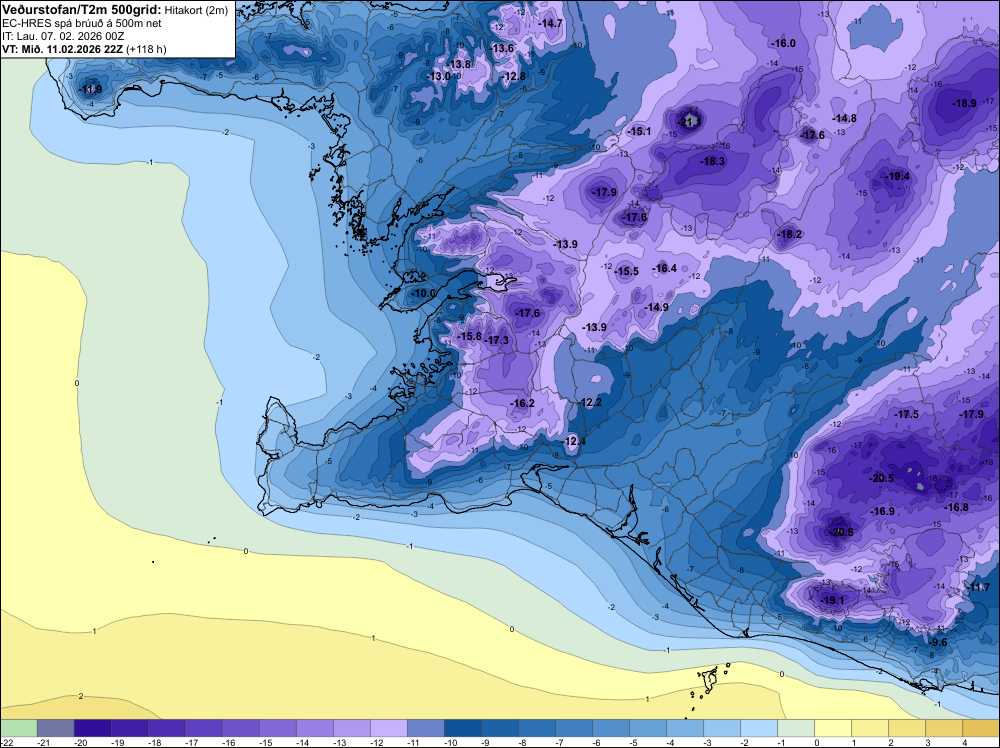
Task: Select the -14.8 temperature label
Action: (844, 118)
